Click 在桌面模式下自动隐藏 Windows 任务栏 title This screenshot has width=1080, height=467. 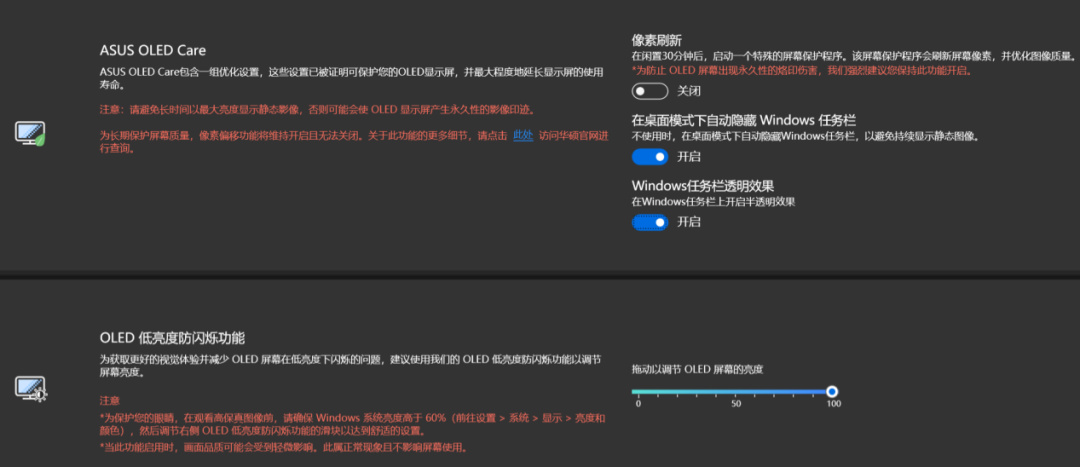[744, 120]
